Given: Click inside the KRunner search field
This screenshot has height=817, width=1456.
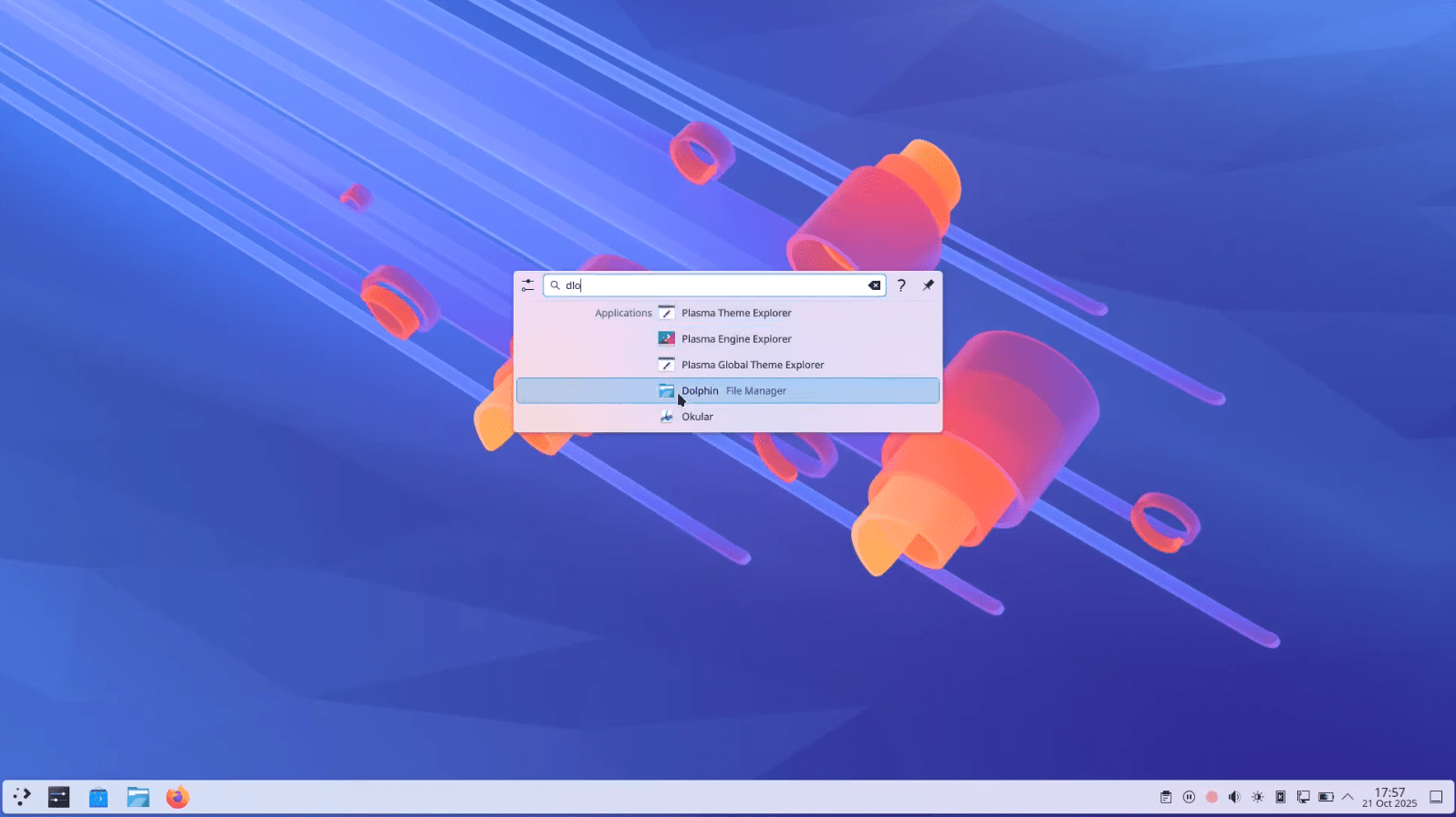Looking at the screenshot, I should pyautogui.click(x=712, y=285).
